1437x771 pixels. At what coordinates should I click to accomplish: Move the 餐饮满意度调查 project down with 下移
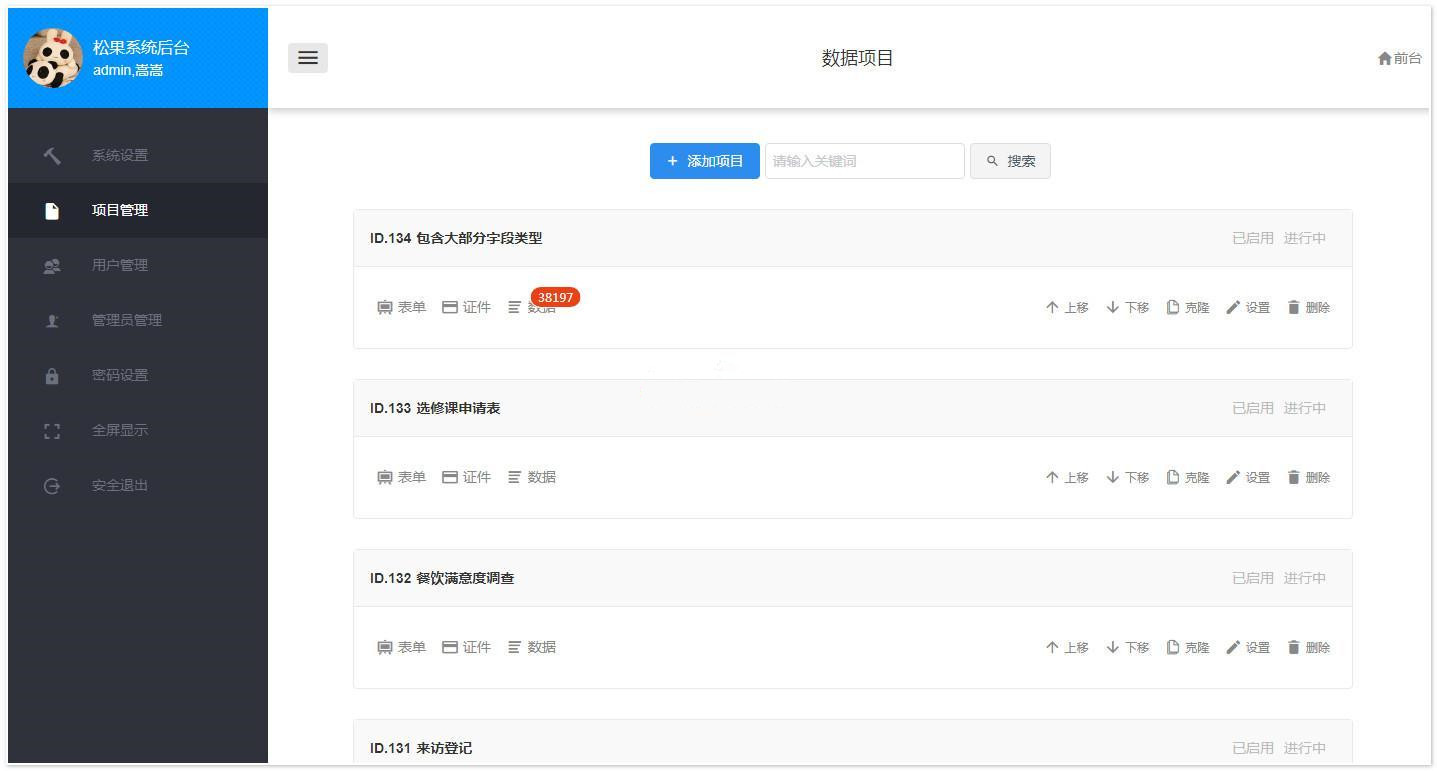[x=1126, y=647]
